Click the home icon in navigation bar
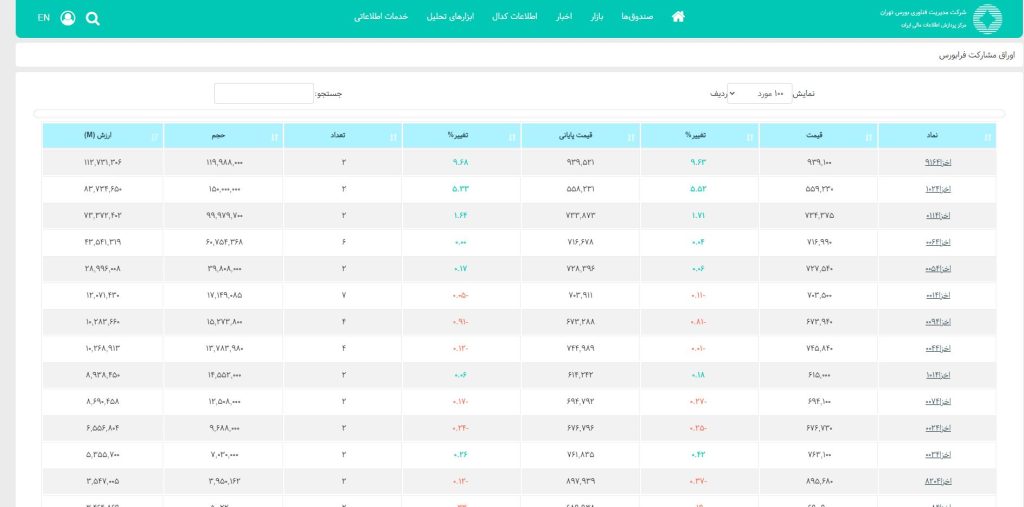Screen dimensions: 1024x507 click(x=678, y=17)
